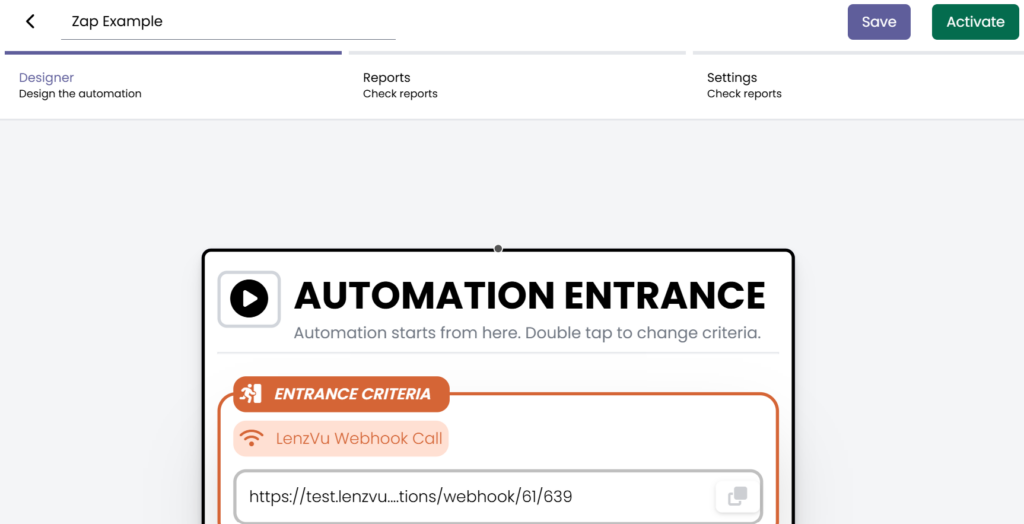
Task: Click the gray bar above Reports
Action: 517,53
